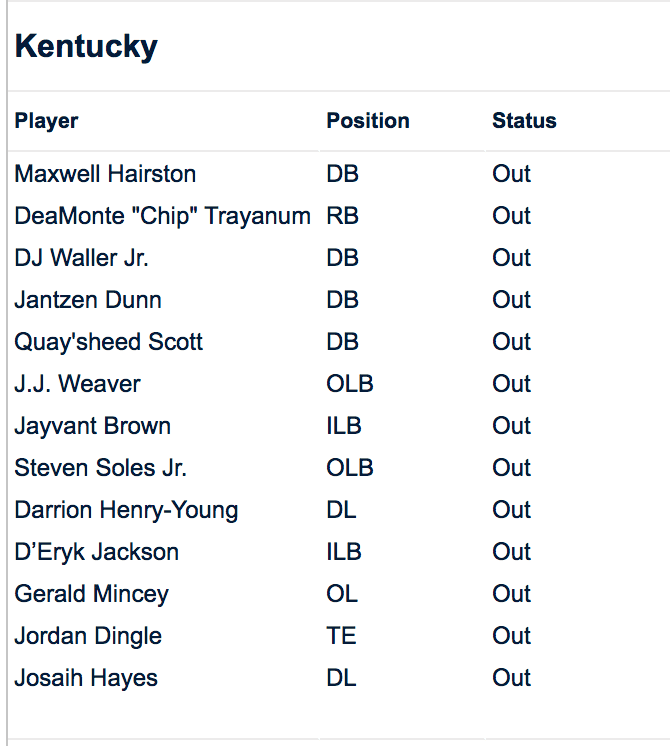
Task: Click Steven Soles Jr.'s name
Action: click(100, 468)
